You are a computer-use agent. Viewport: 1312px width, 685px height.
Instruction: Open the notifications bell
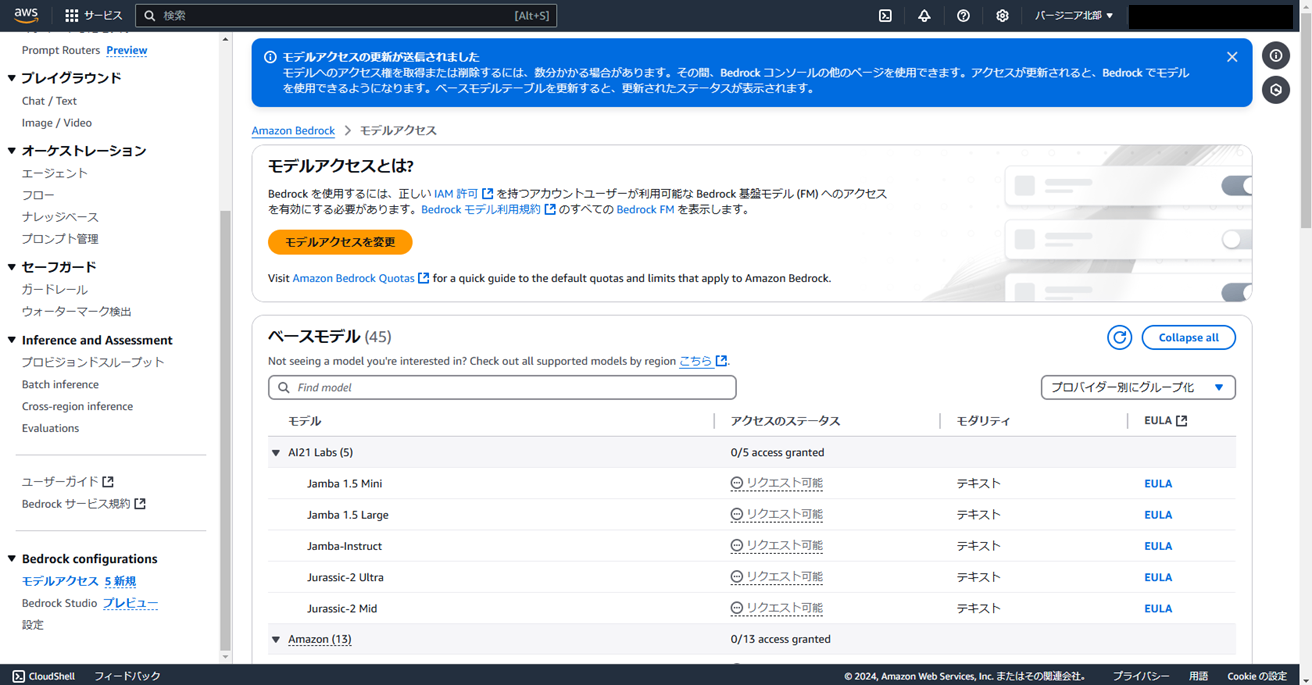coord(924,15)
